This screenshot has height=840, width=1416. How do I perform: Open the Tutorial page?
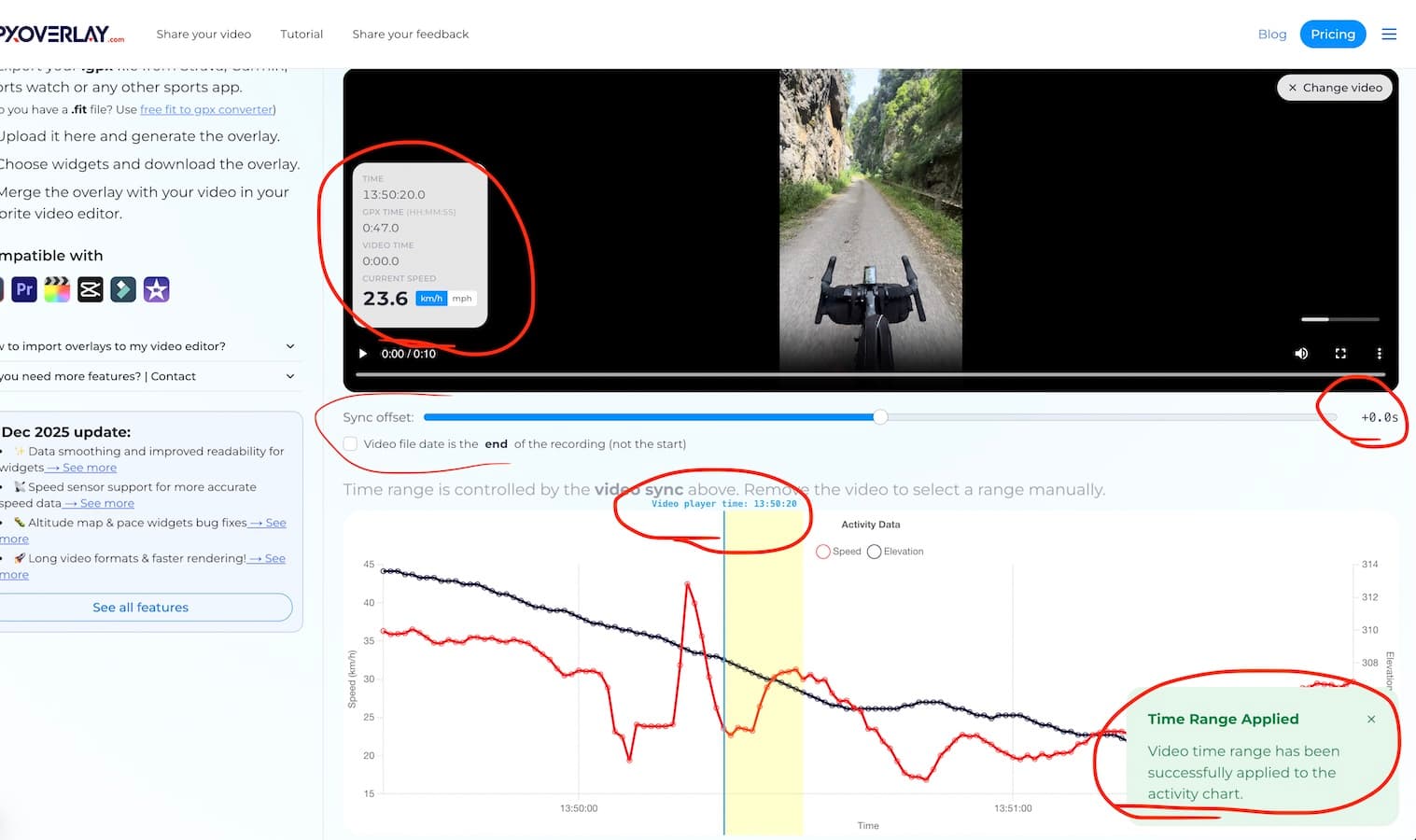pos(301,35)
